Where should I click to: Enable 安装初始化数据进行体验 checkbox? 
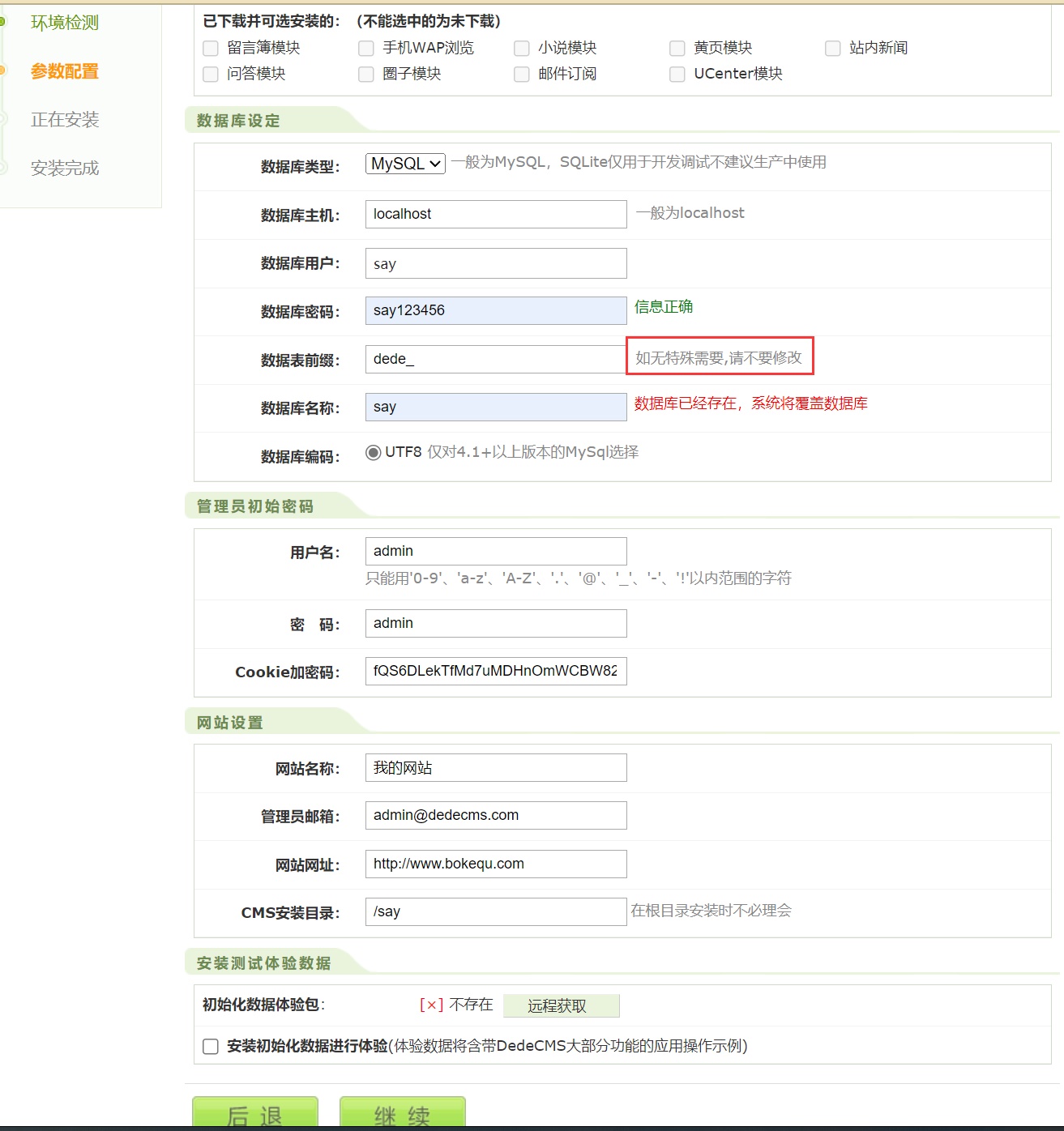coord(211,1047)
